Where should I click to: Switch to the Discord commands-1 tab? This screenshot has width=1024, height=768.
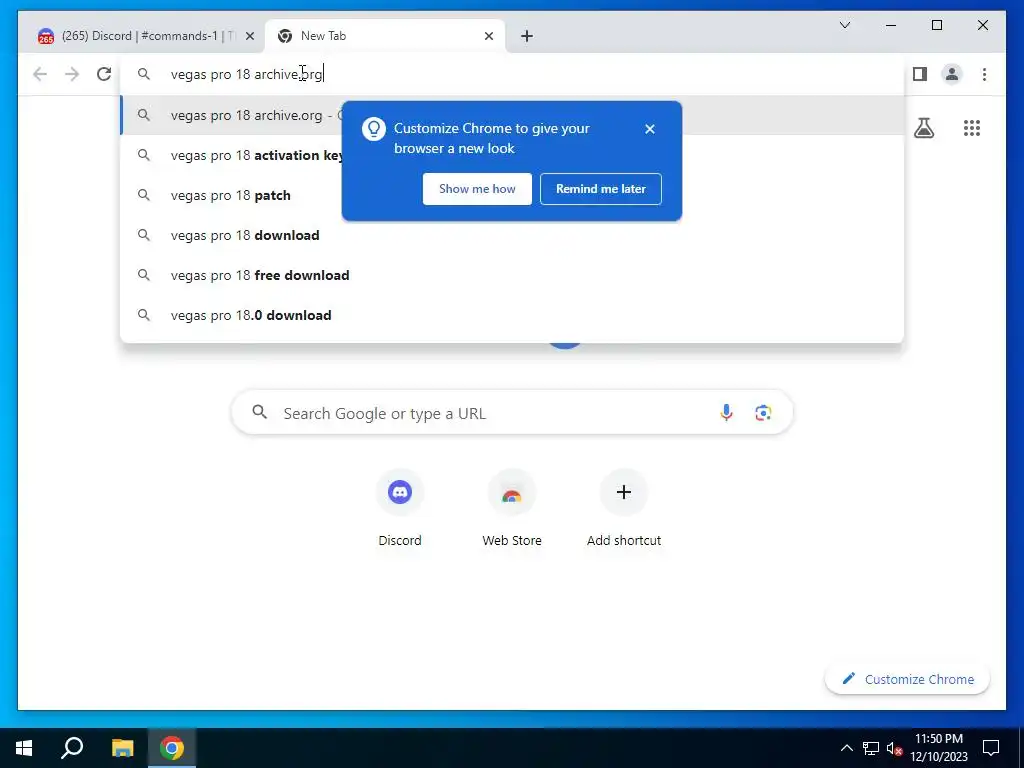(x=142, y=36)
